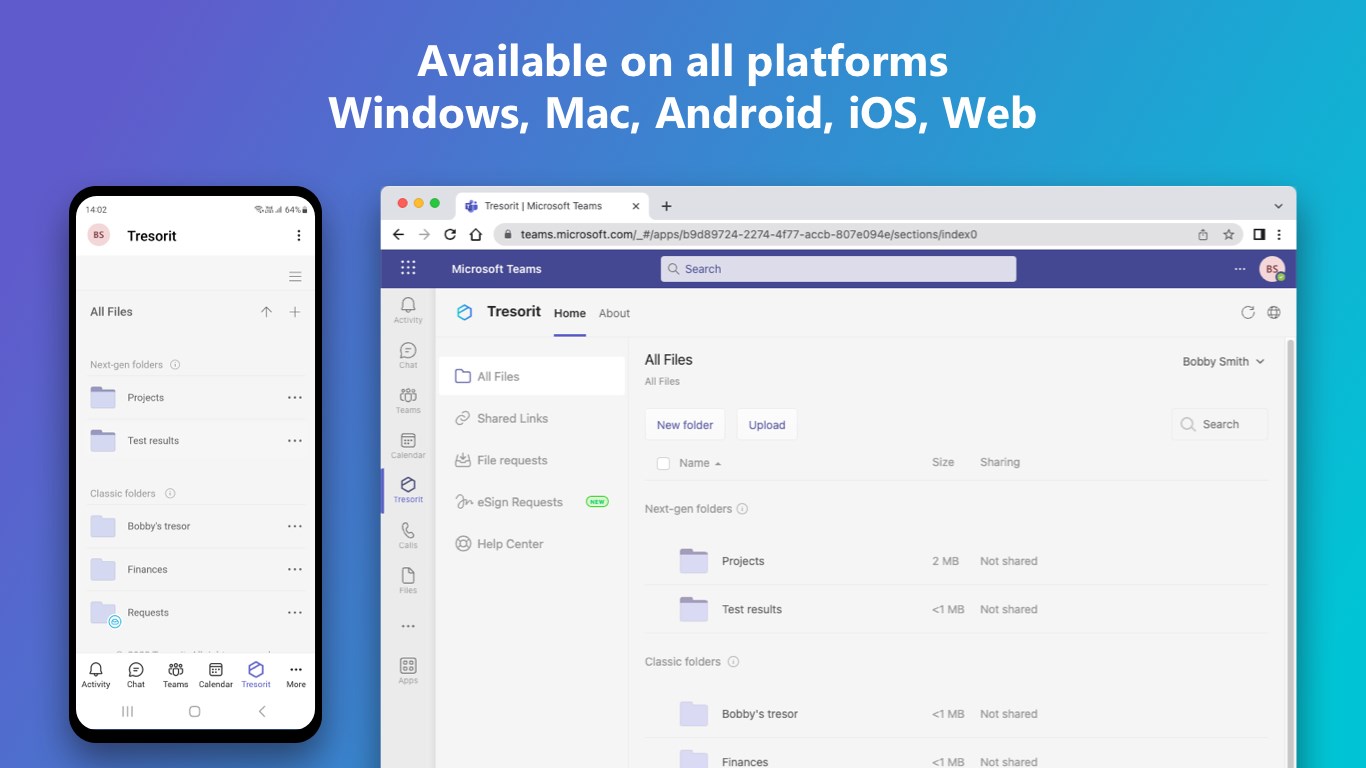Viewport: 1366px width, 768px height.
Task: Click browser home icon
Action: coord(476,234)
